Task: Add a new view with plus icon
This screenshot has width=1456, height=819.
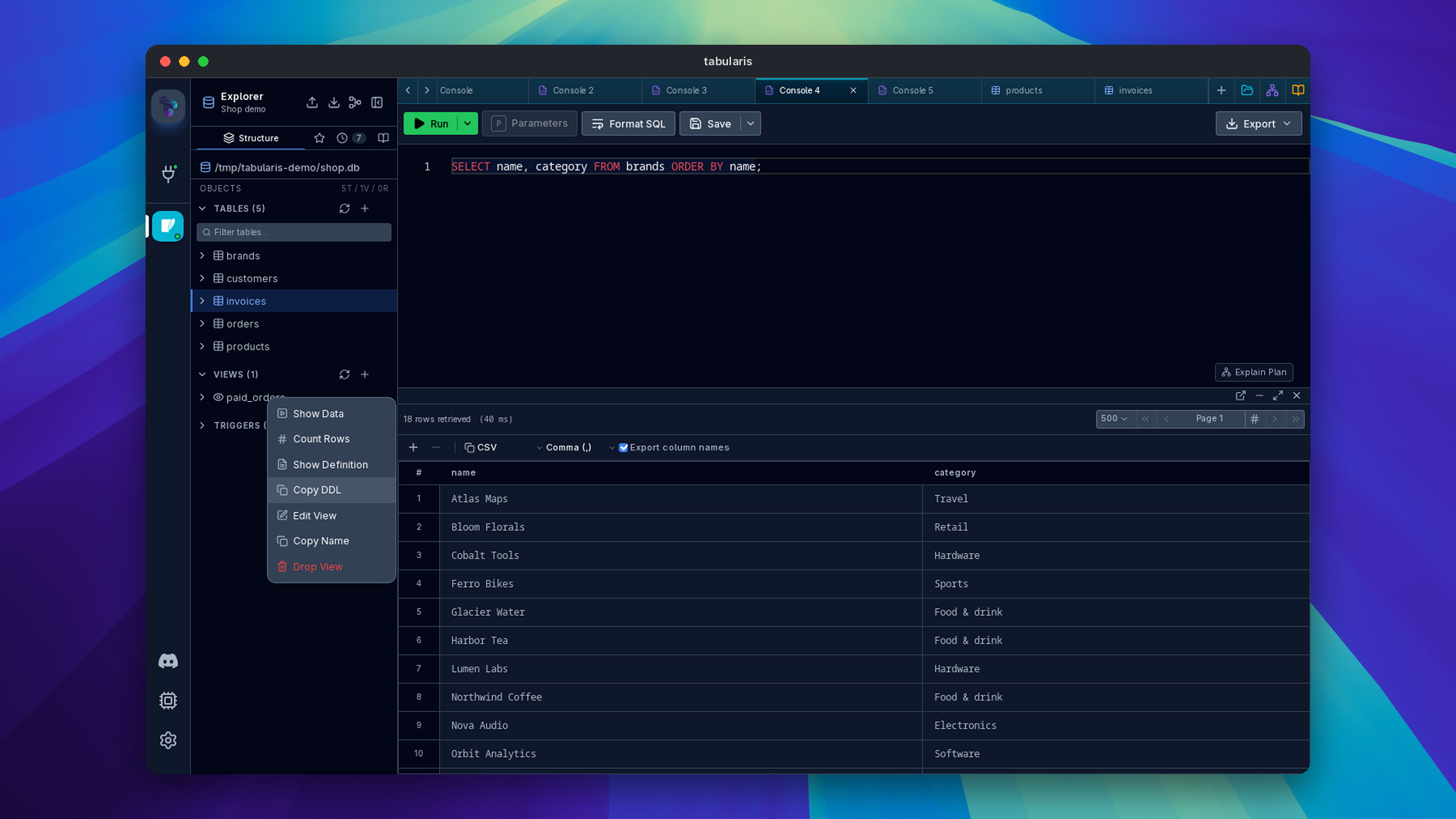Action: pos(365,375)
